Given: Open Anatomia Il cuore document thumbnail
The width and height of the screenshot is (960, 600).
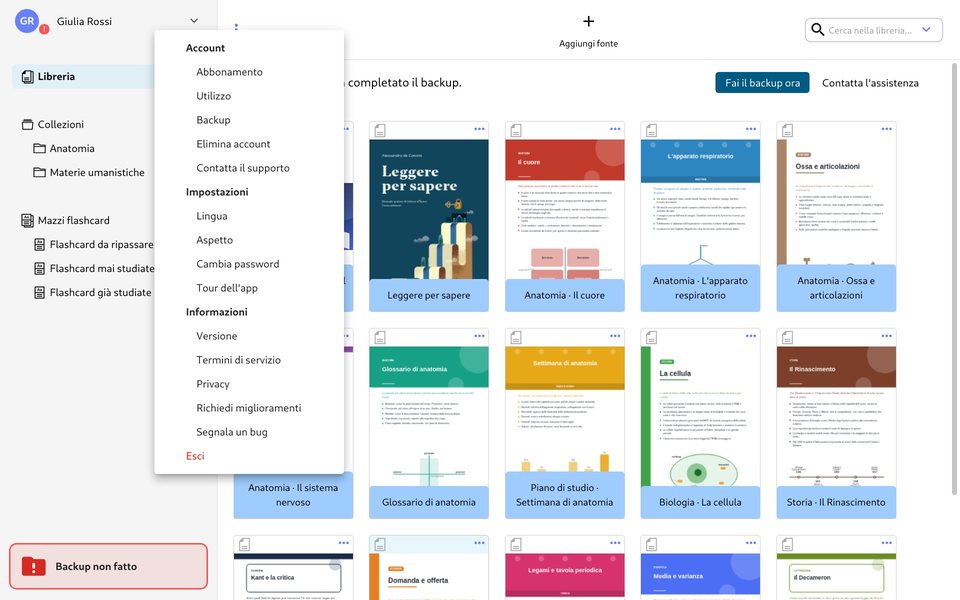Looking at the screenshot, I should 564,209.
